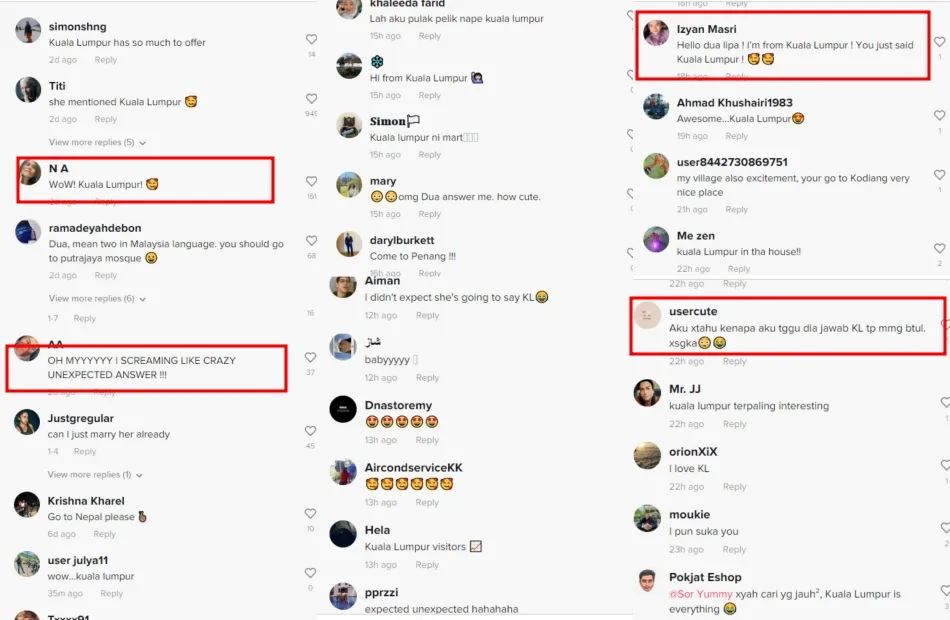This screenshot has height=620, width=950.
Task: Tap the heart beside Justgregular's comment
Action: [x=310, y=431]
